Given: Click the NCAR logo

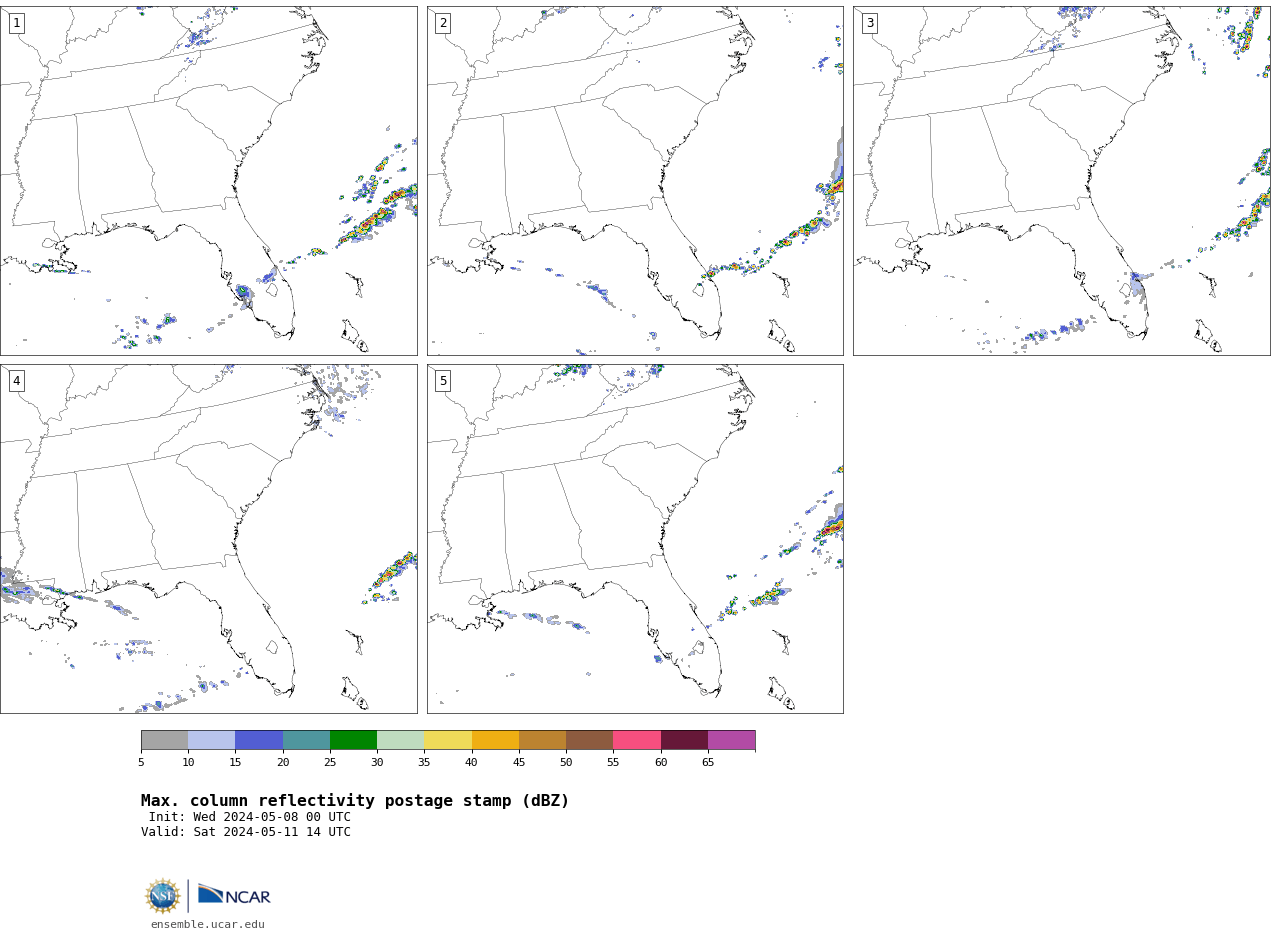Looking at the screenshot, I should (234, 895).
